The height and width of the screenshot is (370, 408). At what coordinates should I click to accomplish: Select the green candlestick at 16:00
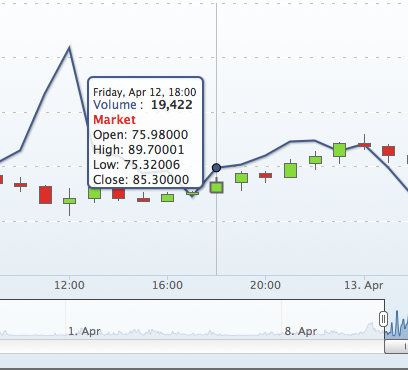click(x=167, y=198)
